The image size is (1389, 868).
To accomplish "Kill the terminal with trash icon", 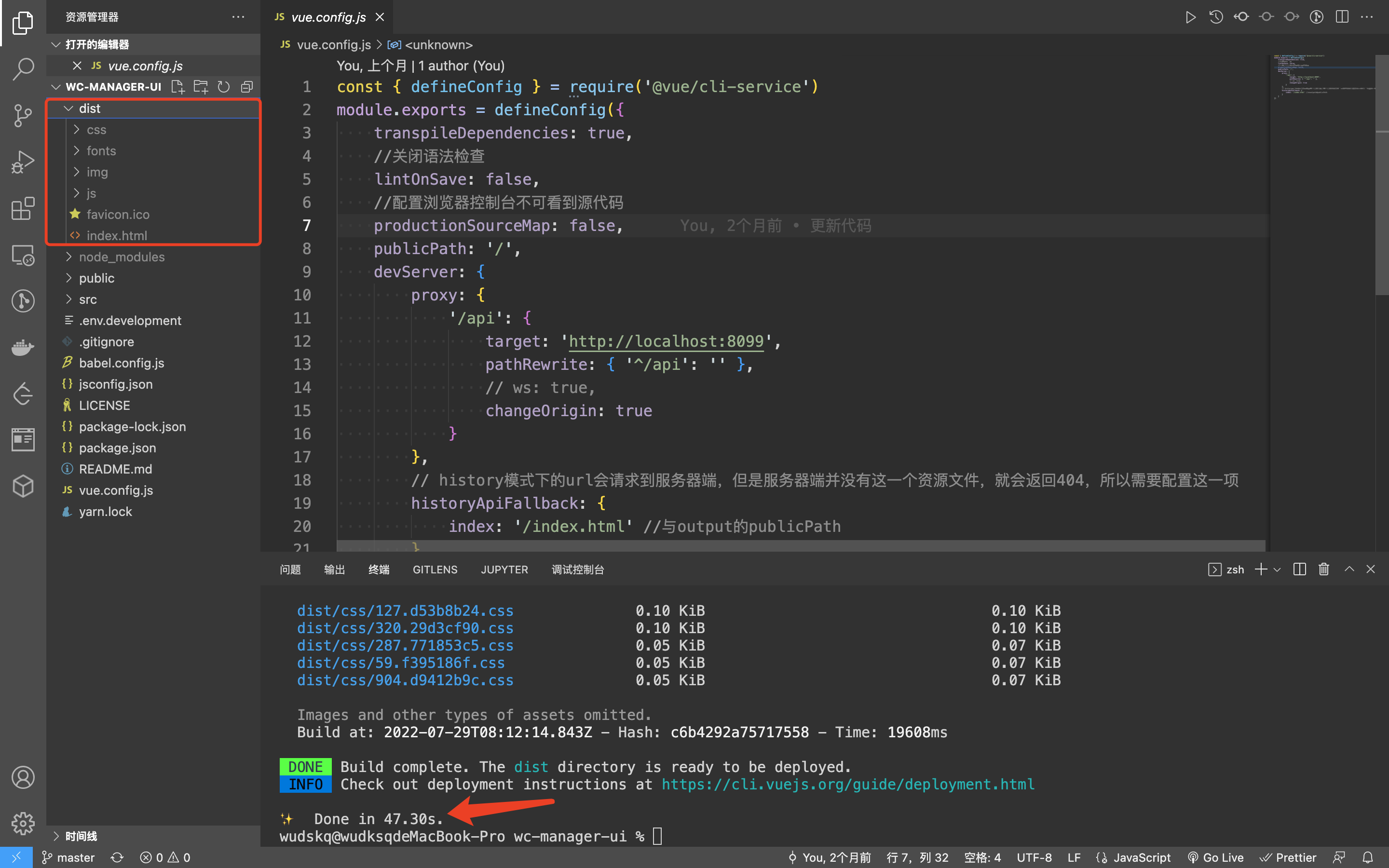I will tap(1324, 569).
